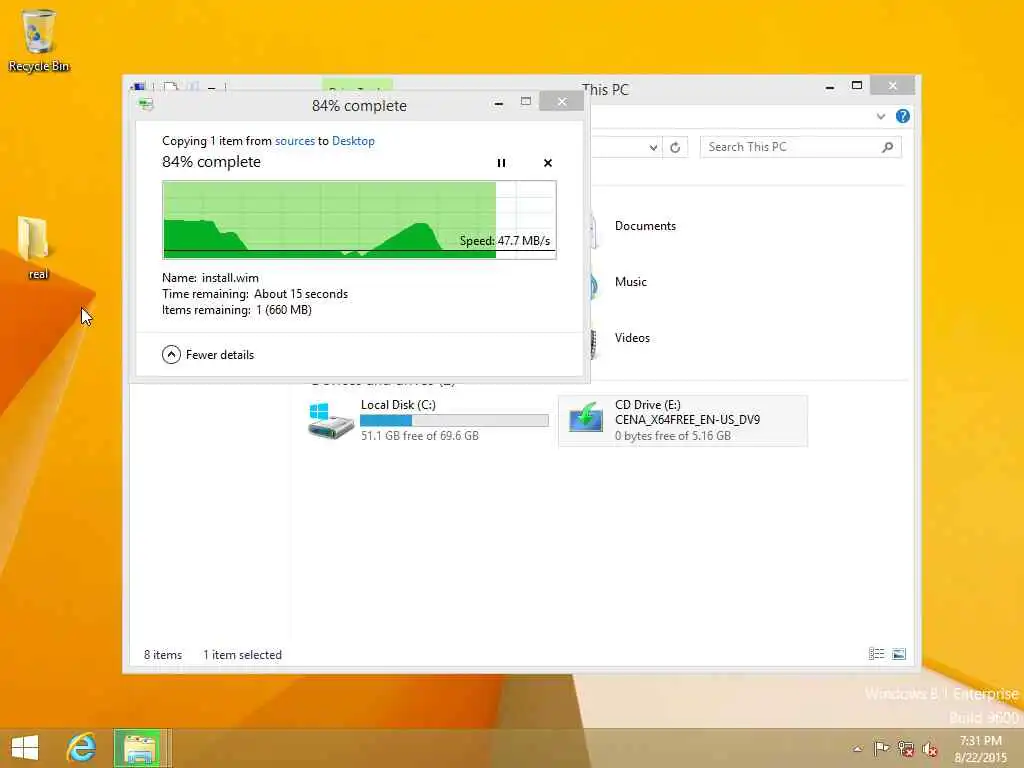Select the 'real' folder on desktop
This screenshot has height=768, width=1024.
pos(35,248)
